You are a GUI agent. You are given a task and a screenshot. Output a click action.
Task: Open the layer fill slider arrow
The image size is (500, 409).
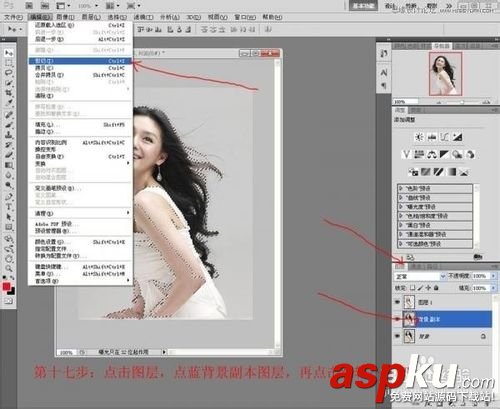[494, 288]
